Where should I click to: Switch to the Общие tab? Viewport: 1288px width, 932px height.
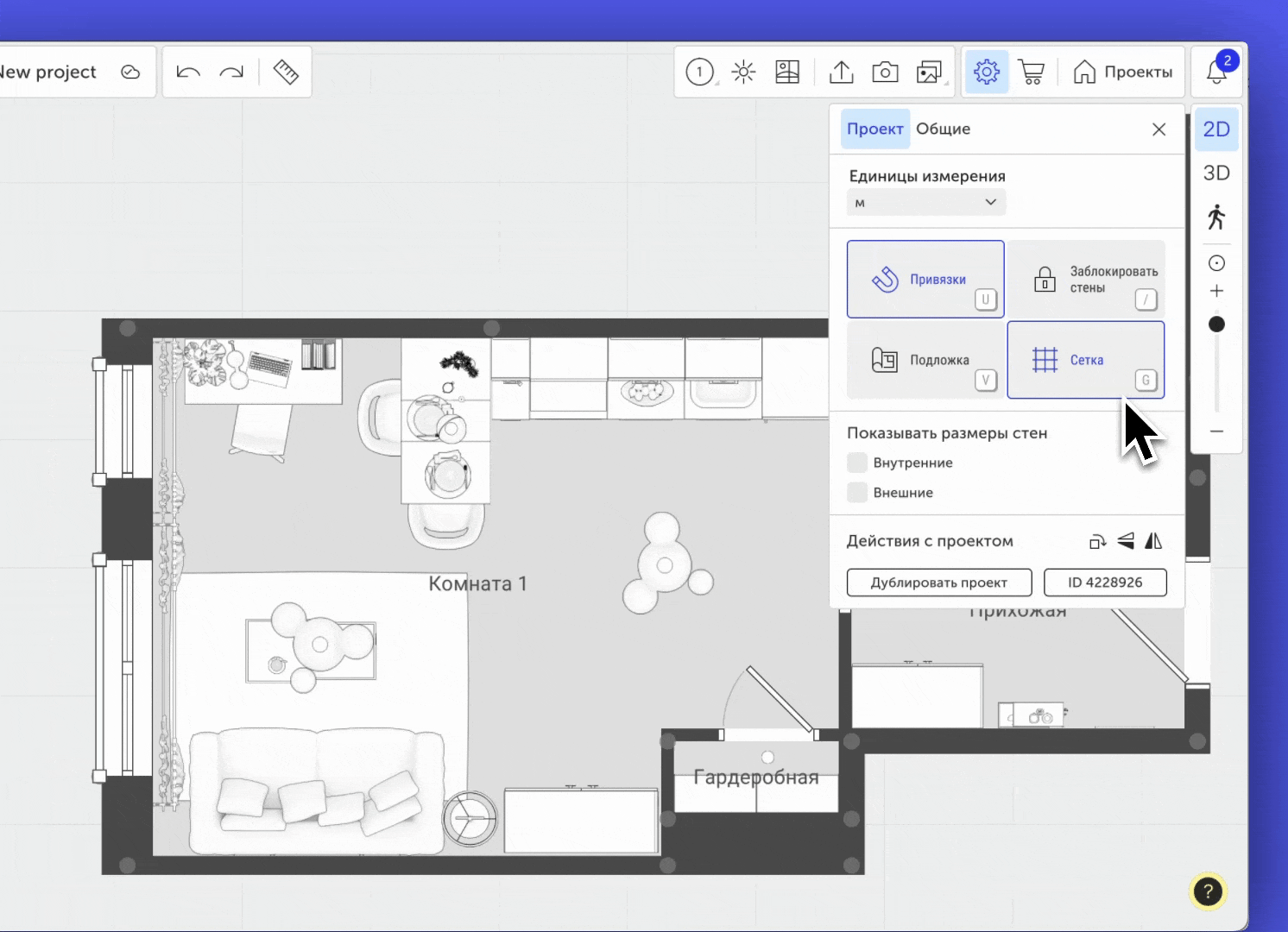click(943, 129)
